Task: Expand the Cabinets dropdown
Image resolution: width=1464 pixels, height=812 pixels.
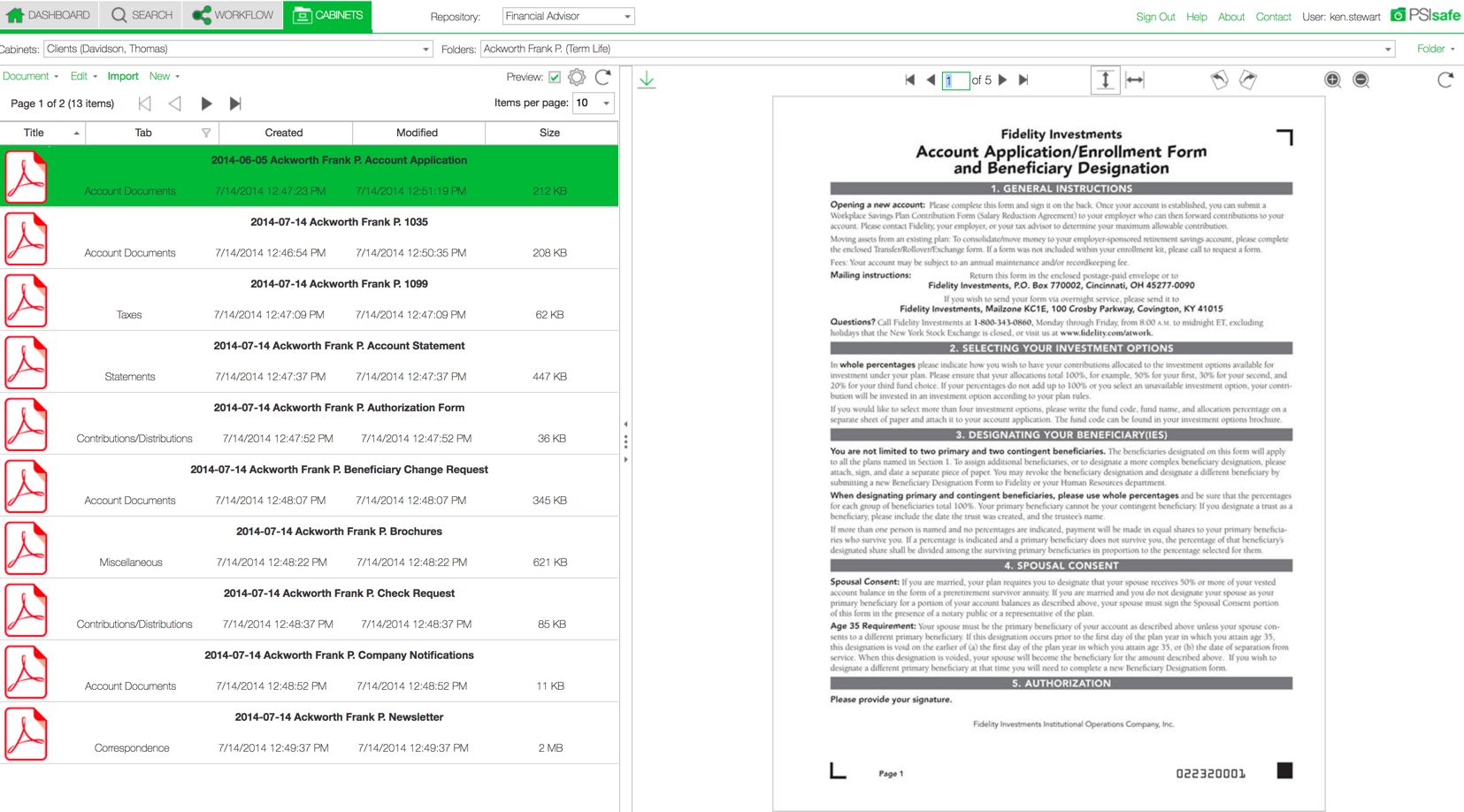Action: click(238, 49)
